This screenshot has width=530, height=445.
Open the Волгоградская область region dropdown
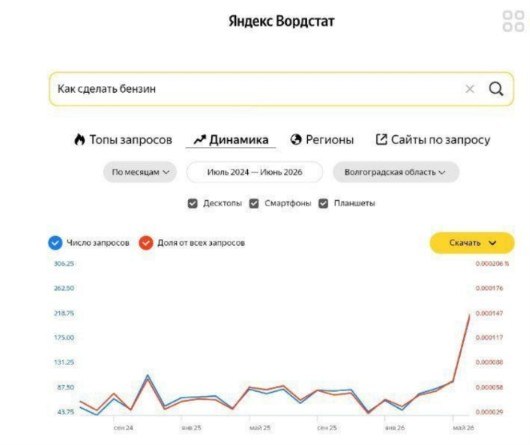tap(396, 172)
